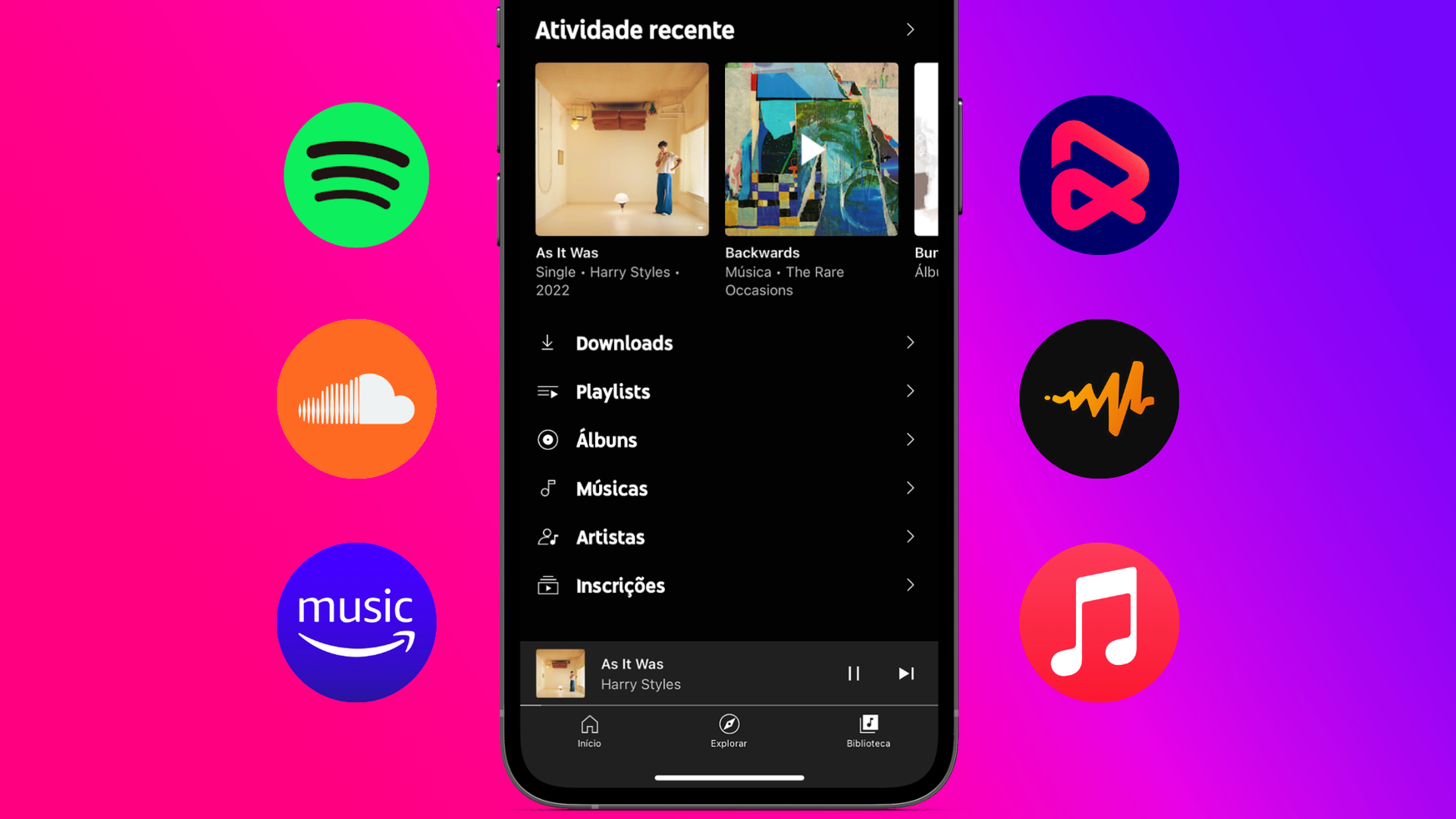Screen dimensions: 1456x819
Task: Click the As It Was album thumbnail
Action: (x=621, y=148)
